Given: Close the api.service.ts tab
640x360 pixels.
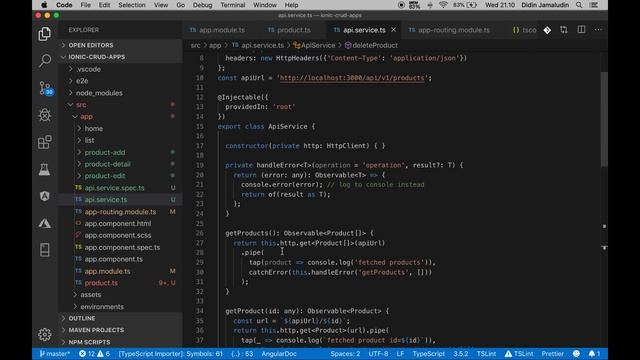Looking at the screenshot, I should (x=393, y=30).
